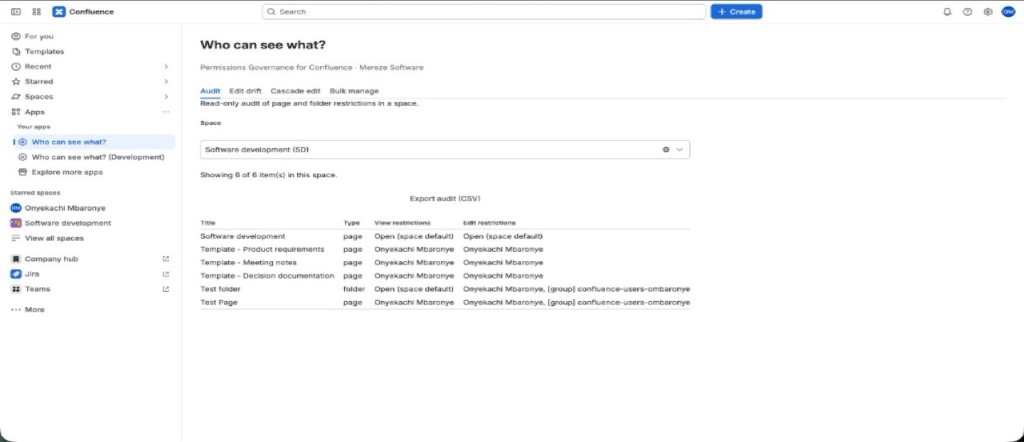The image size is (1024, 442).
Task: Open the notifications bell
Action: click(948, 12)
